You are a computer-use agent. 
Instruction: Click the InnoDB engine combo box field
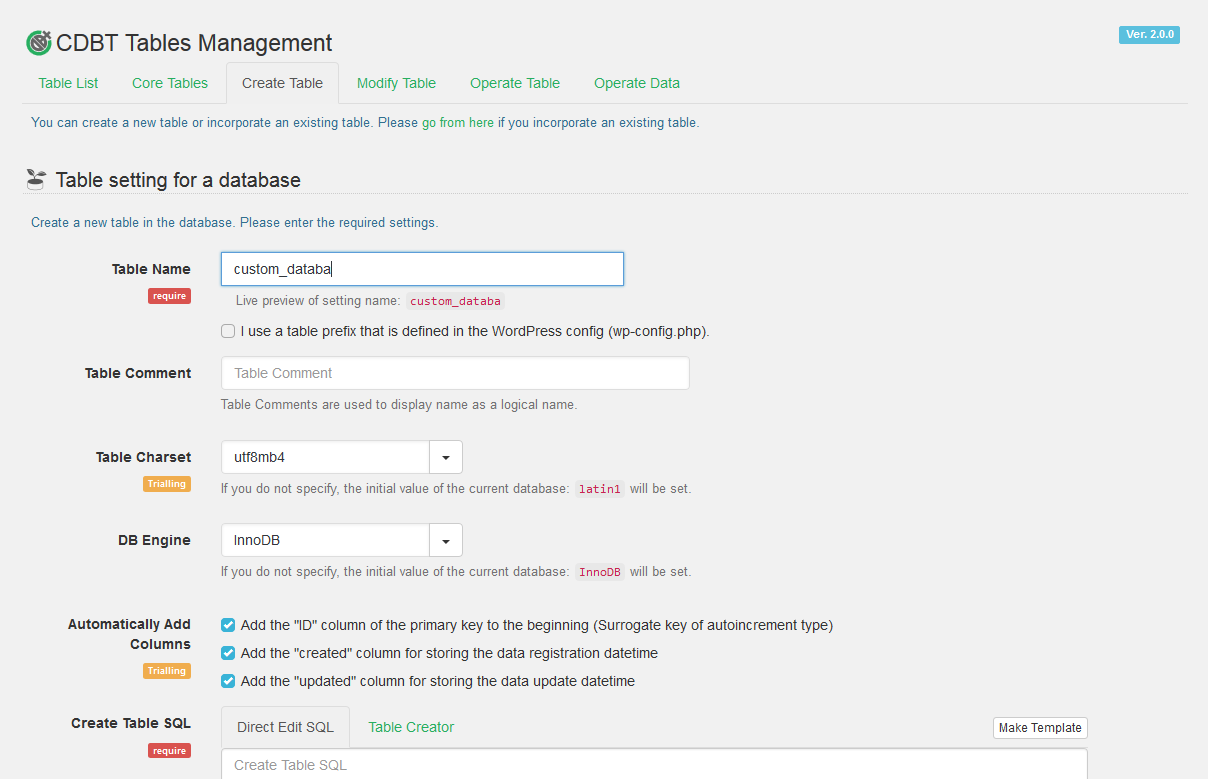[325, 541]
